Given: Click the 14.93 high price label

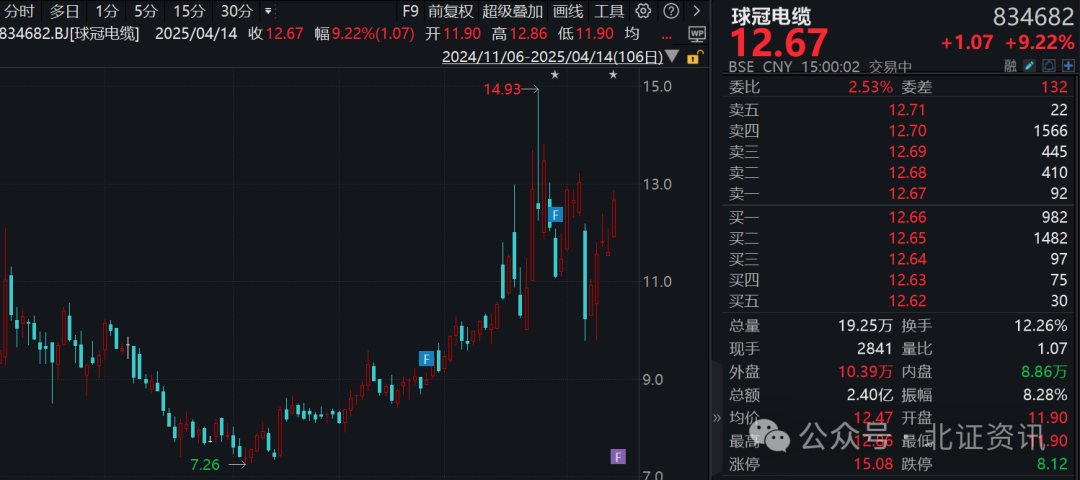Looking at the screenshot, I should (502, 89).
